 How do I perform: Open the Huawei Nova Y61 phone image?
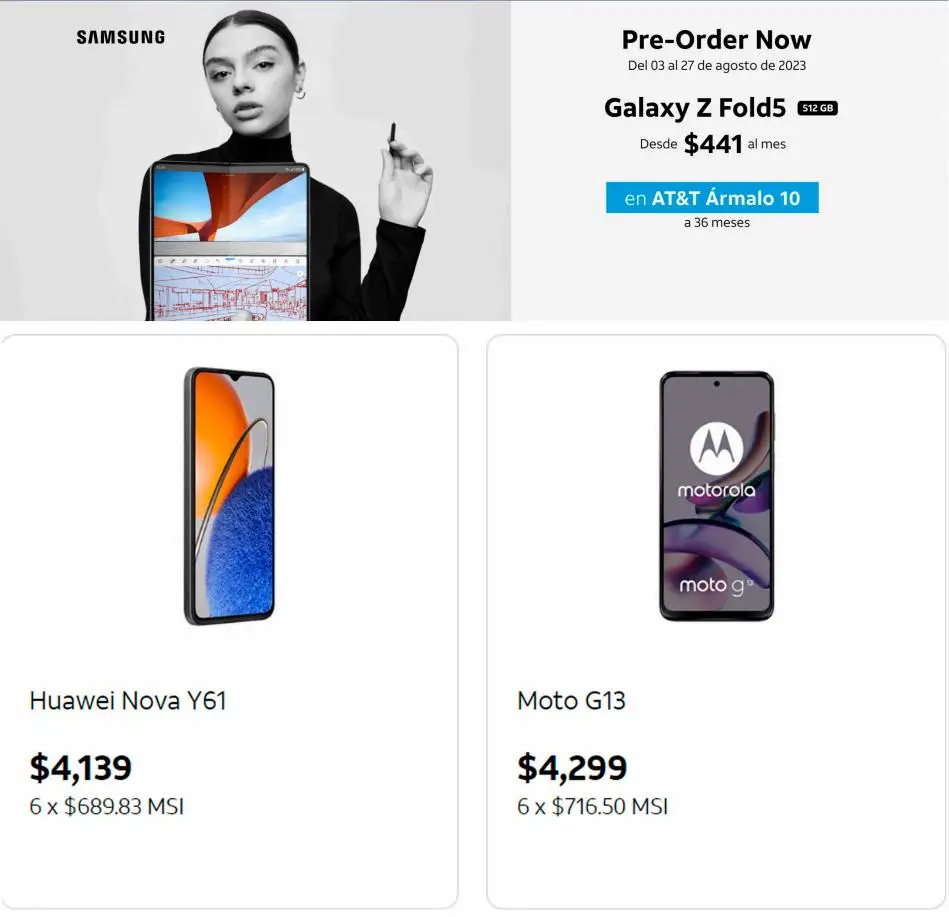[229, 496]
